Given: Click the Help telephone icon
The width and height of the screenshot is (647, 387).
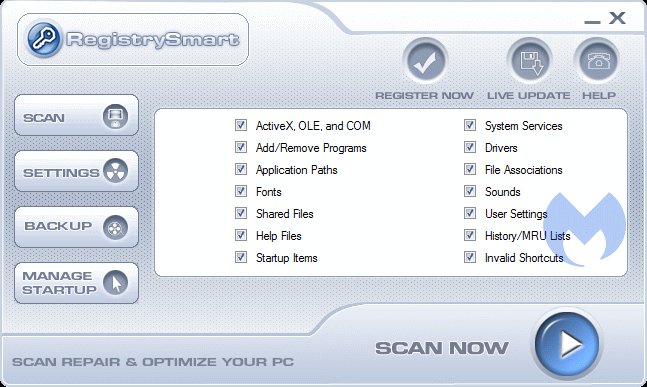Looking at the screenshot, I should (597, 61).
